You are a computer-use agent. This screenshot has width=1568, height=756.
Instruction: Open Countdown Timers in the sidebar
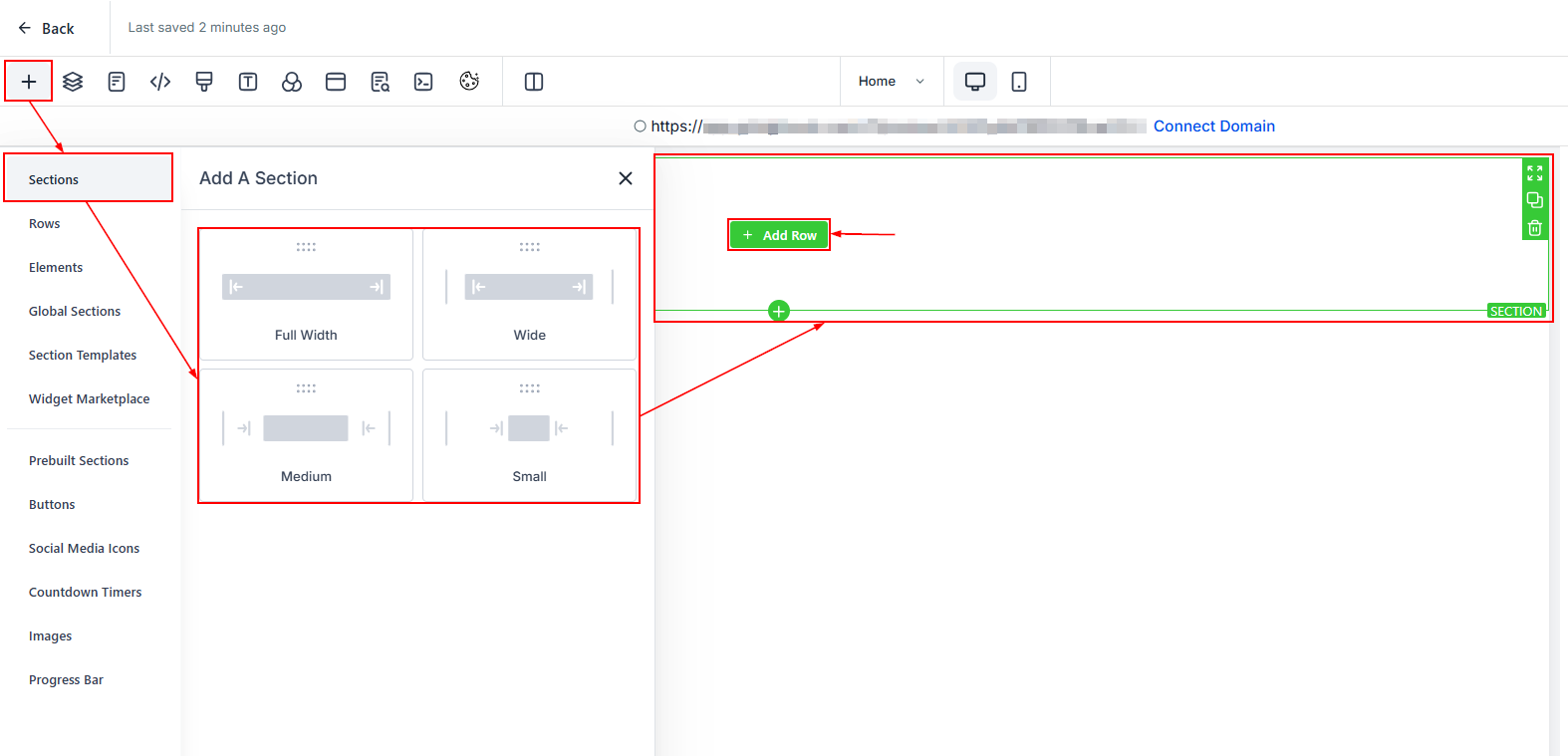point(86,593)
